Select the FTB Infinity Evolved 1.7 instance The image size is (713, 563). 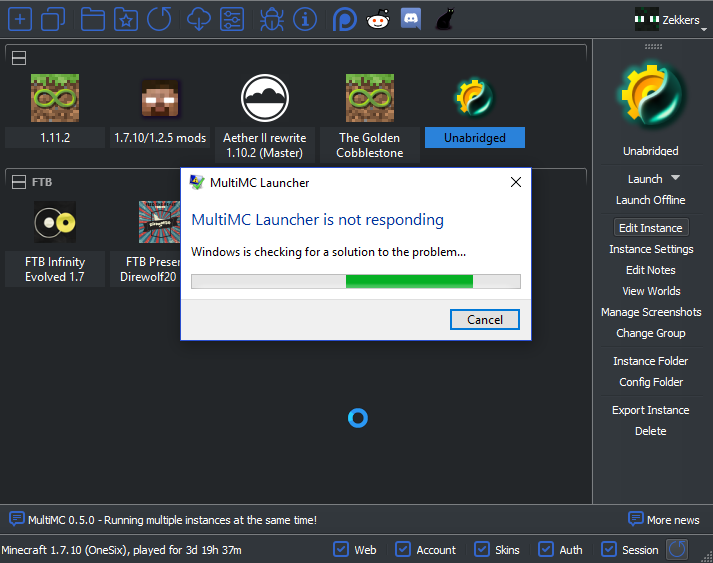pos(55,243)
